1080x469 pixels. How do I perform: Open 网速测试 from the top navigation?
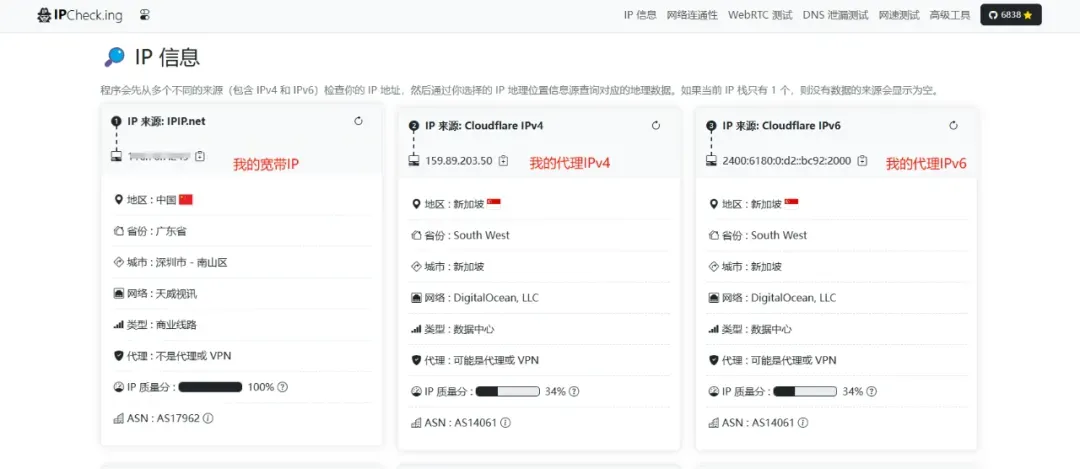point(899,15)
